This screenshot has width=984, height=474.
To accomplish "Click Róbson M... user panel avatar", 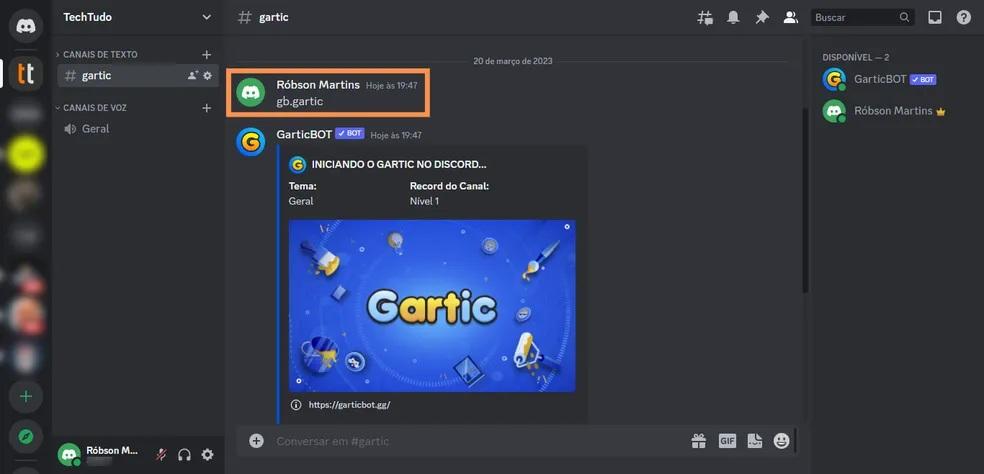I will click(69, 454).
